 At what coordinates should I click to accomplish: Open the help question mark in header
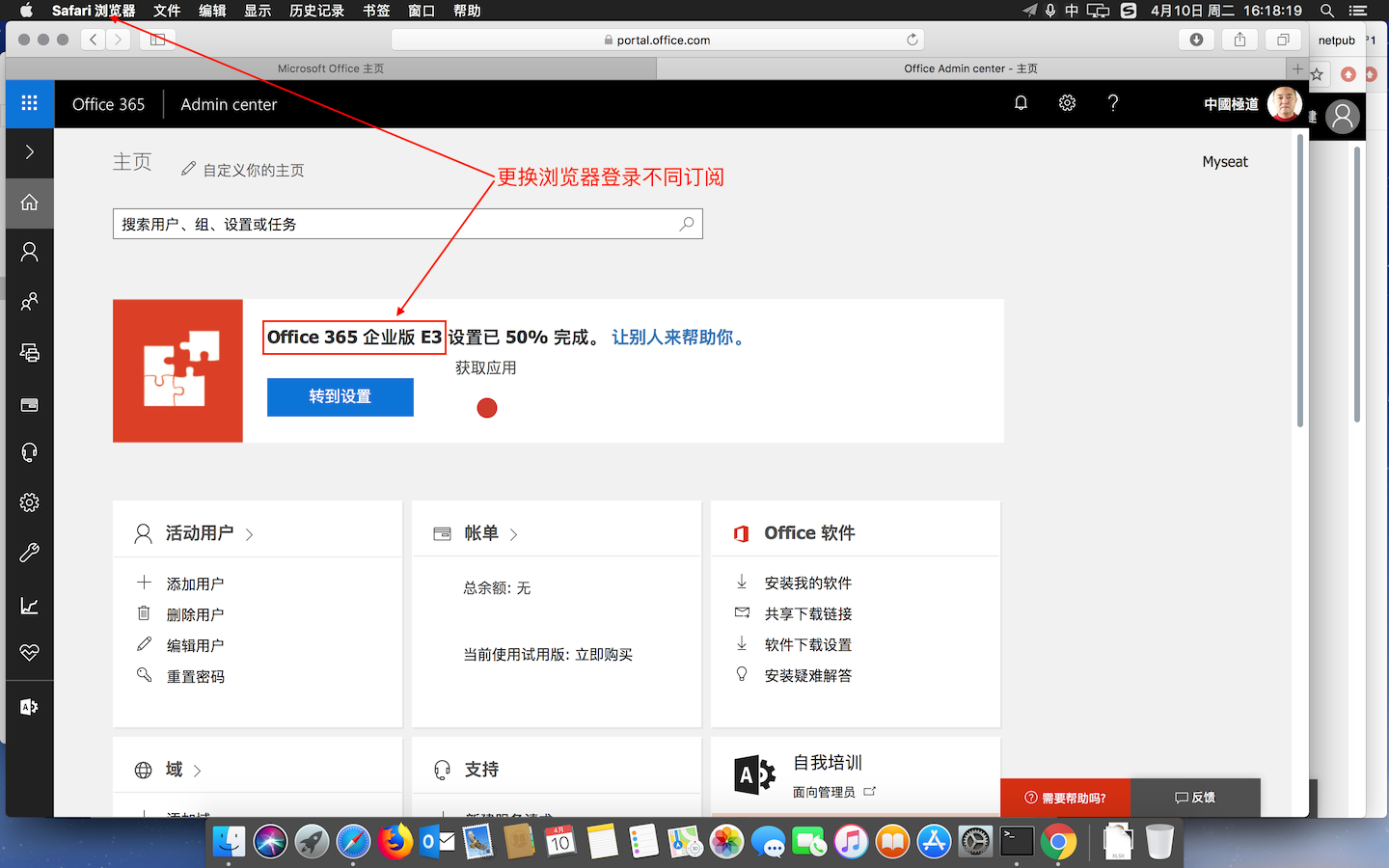pos(1113,103)
